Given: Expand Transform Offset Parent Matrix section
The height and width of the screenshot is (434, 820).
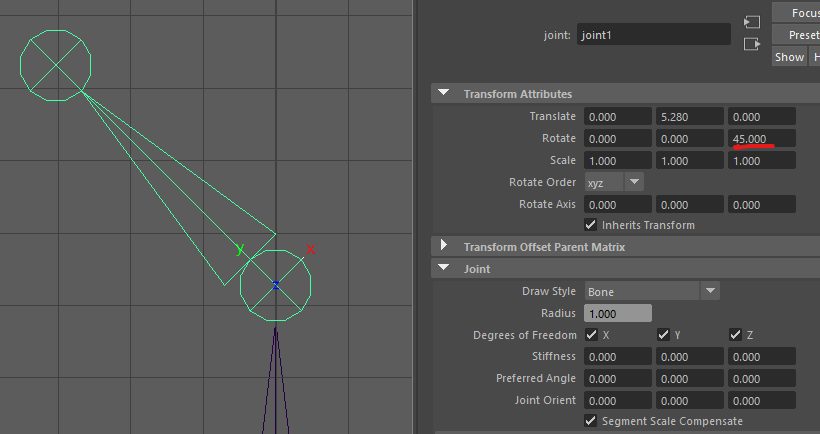Looking at the screenshot, I should (444, 246).
